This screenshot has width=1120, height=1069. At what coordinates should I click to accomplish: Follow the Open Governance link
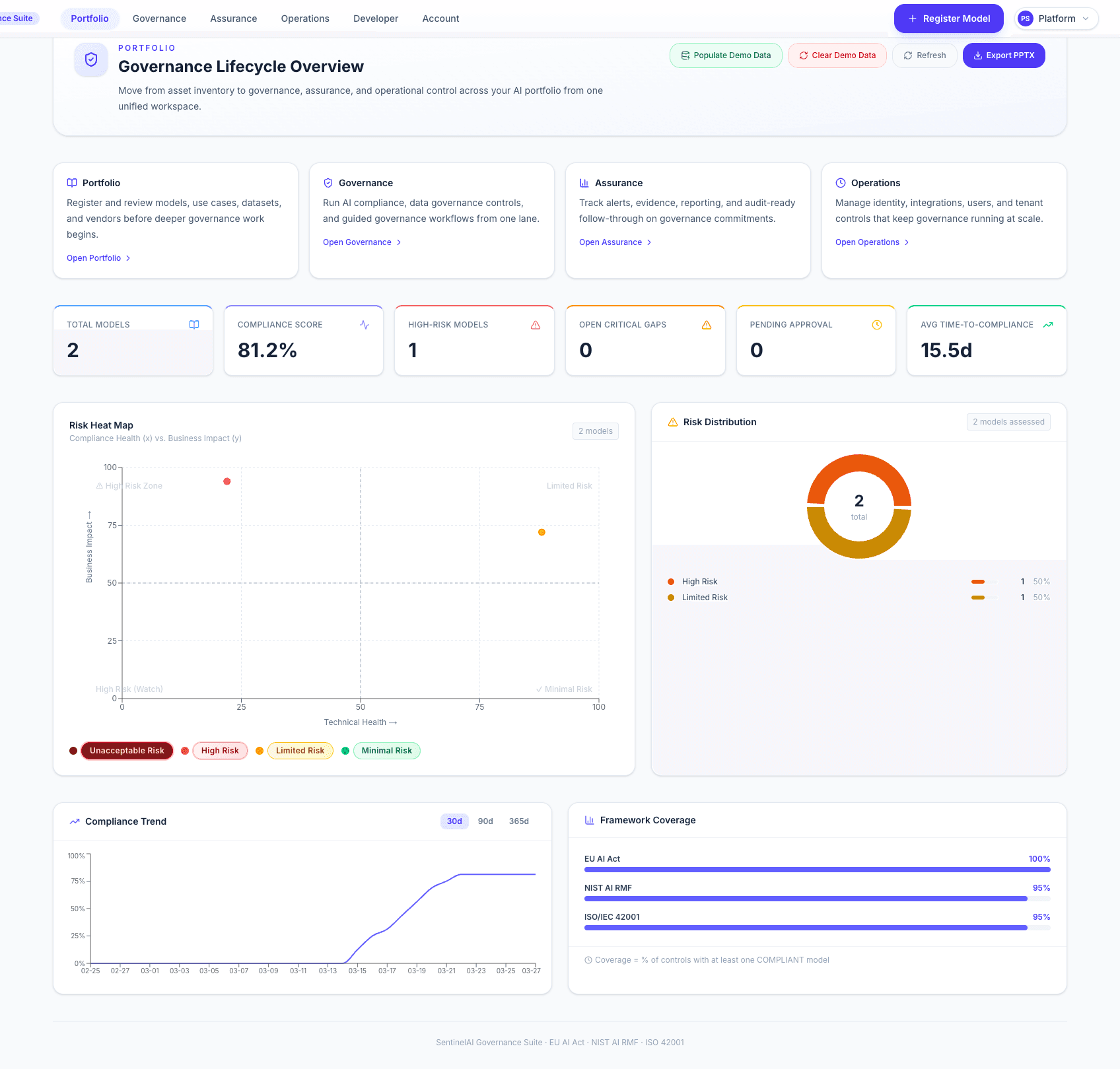pyautogui.click(x=362, y=242)
